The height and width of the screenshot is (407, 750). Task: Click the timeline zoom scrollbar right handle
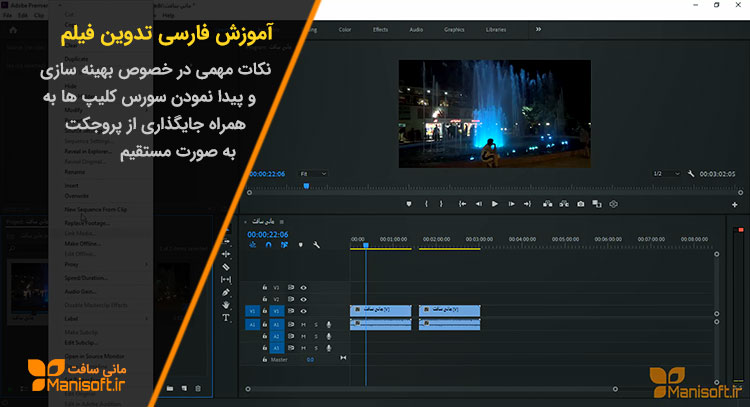(615, 389)
